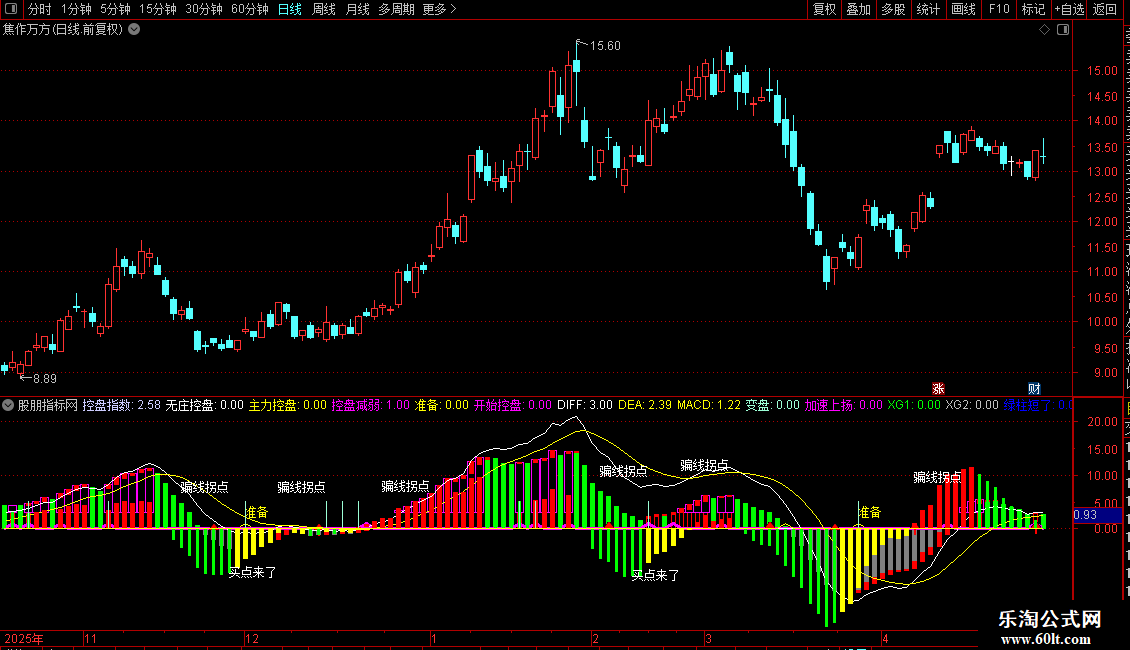Switch to 月线 monthly chart

pos(357,9)
